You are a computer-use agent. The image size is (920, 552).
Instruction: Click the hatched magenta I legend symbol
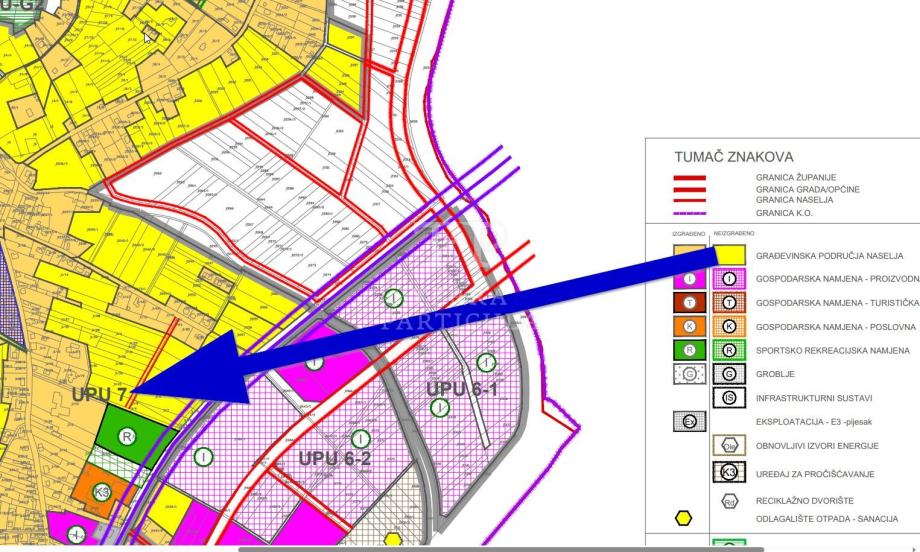(729, 279)
